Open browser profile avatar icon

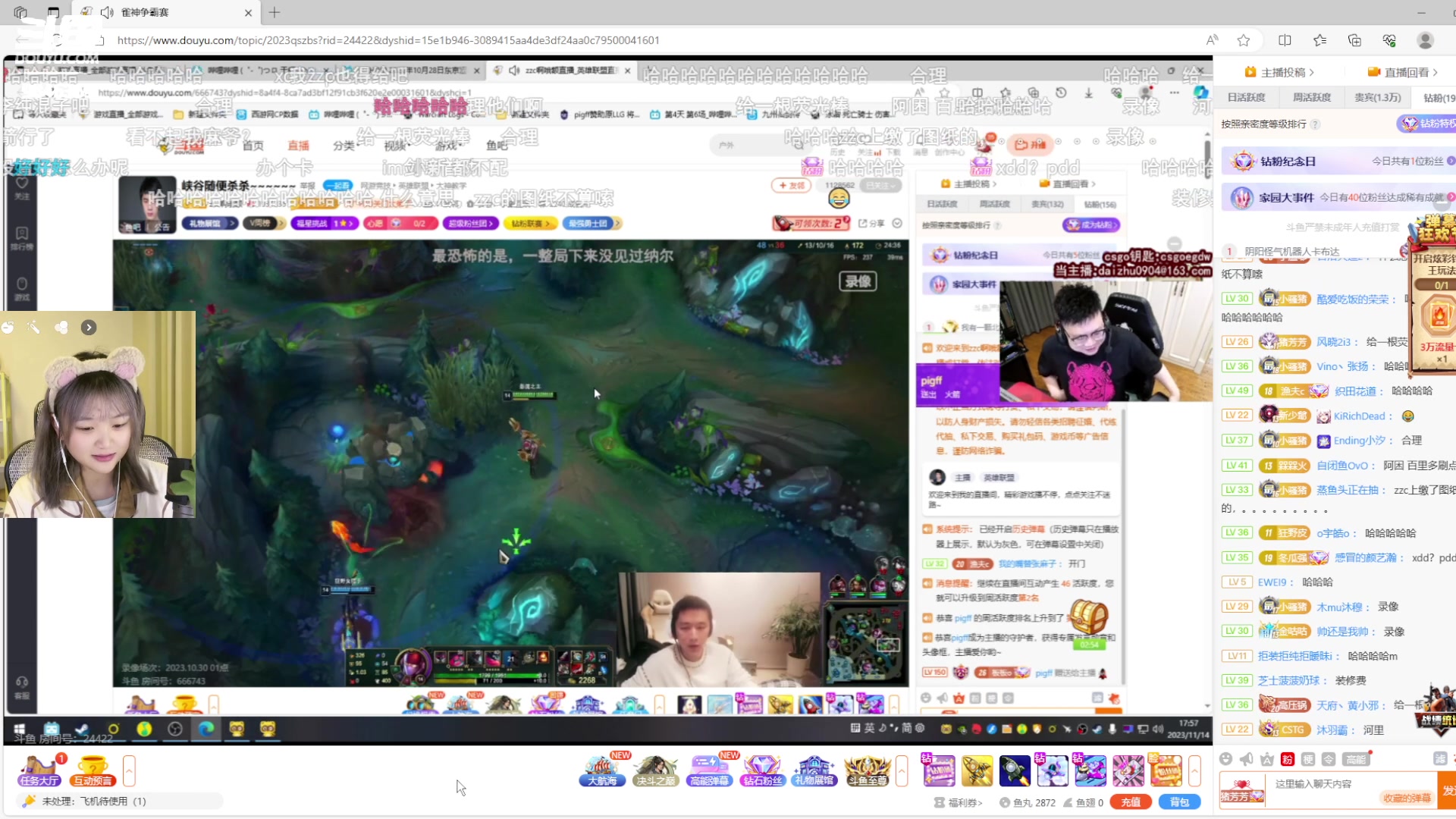tap(1425, 40)
